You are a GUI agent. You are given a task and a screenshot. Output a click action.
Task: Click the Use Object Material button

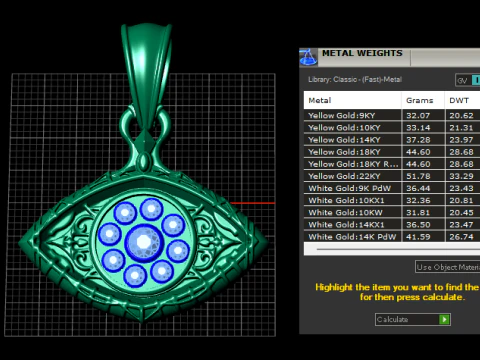(448, 267)
